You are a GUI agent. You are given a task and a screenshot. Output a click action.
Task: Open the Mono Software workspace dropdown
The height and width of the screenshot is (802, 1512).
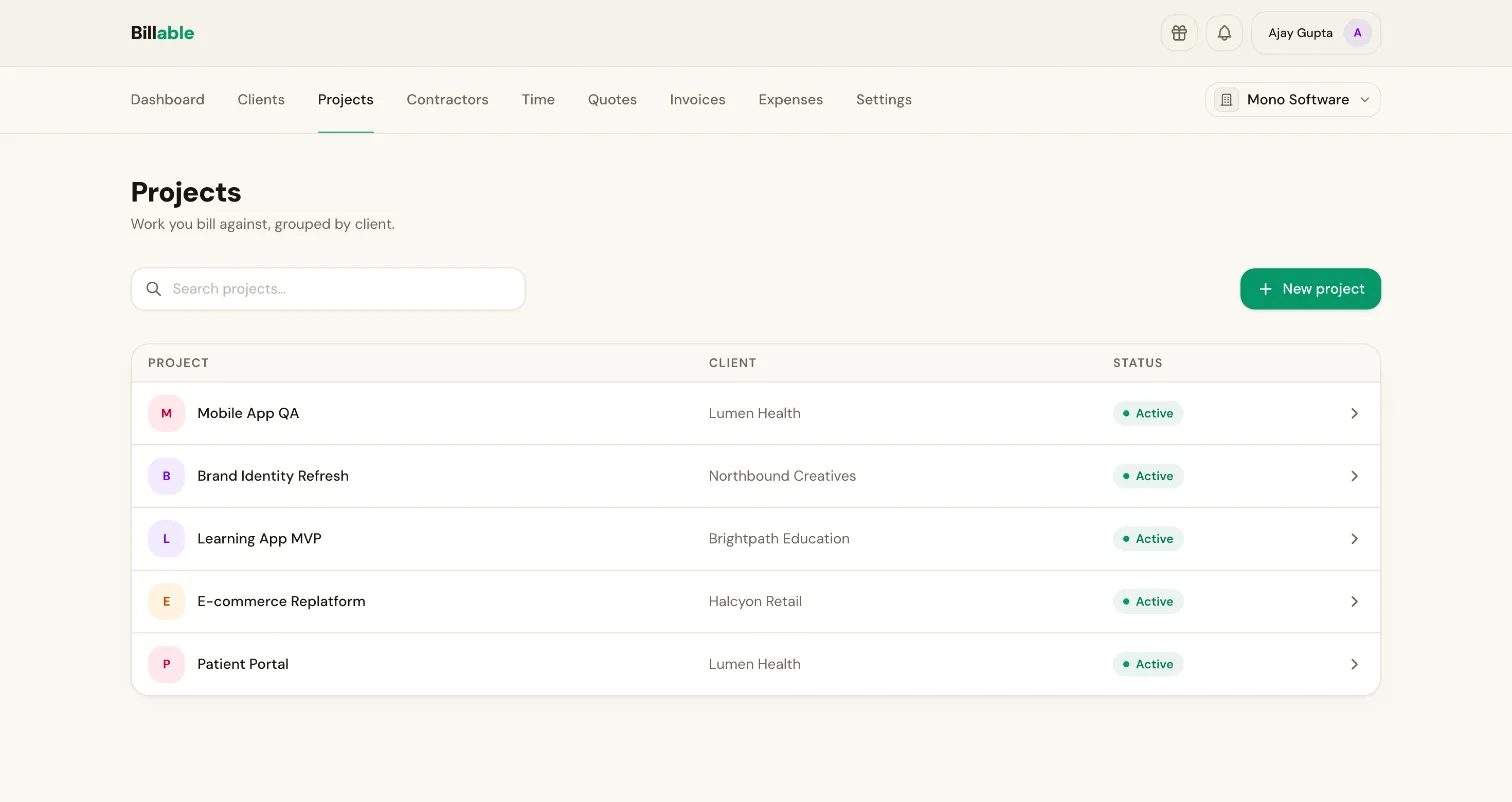click(1293, 100)
